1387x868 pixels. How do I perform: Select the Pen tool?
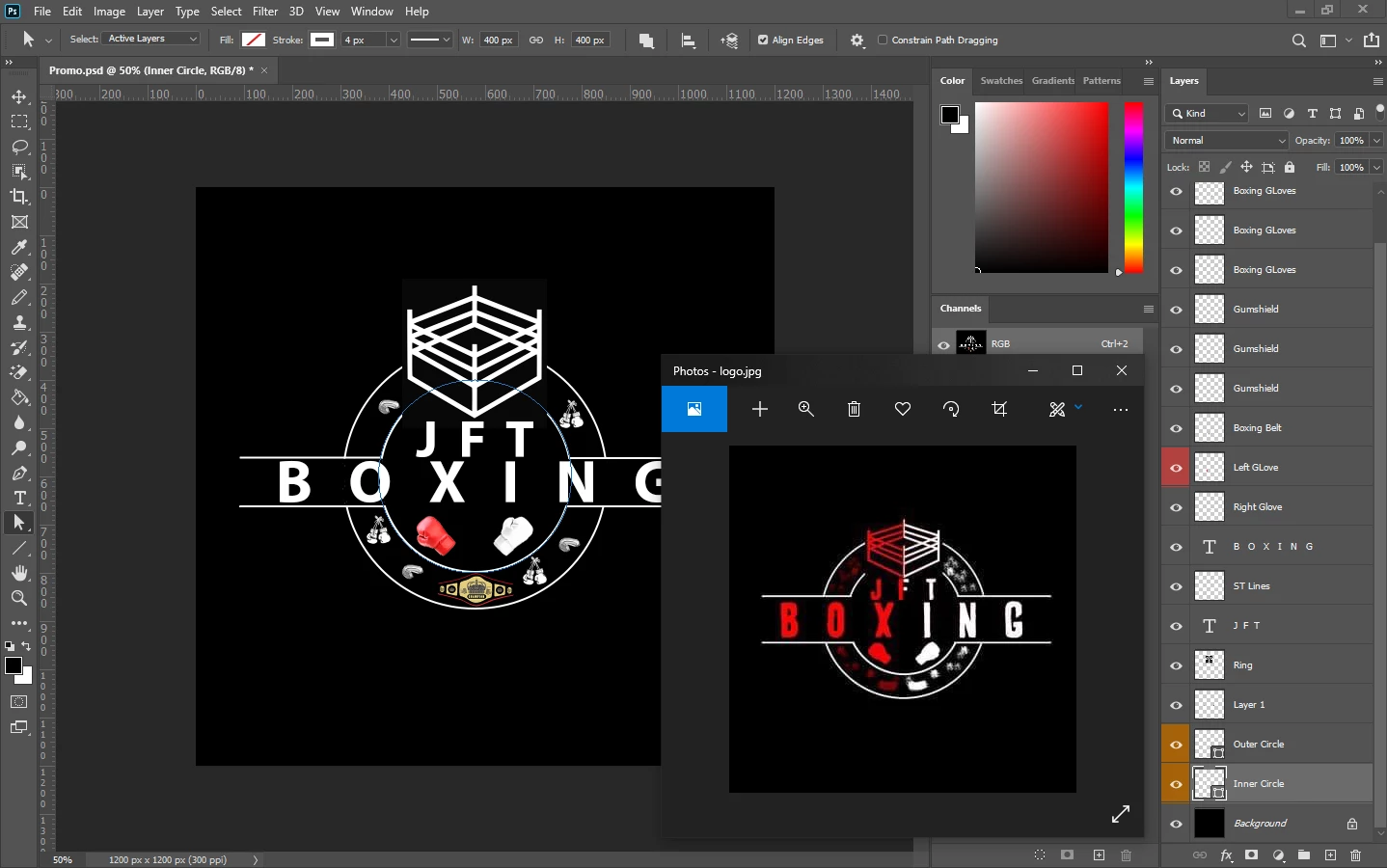pyautogui.click(x=19, y=473)
